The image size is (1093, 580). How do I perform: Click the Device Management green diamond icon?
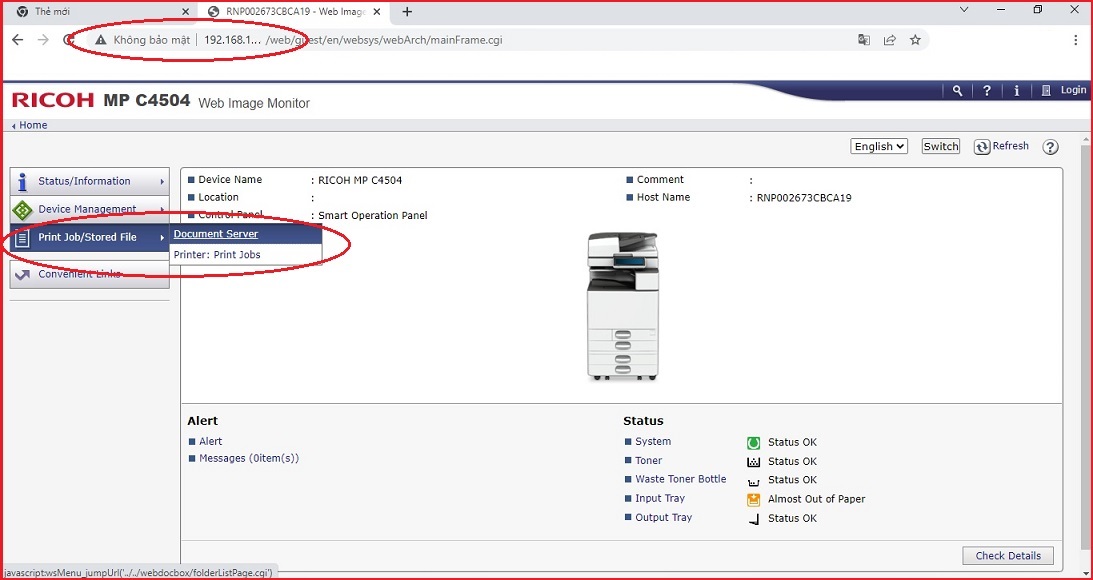(23, 209)
